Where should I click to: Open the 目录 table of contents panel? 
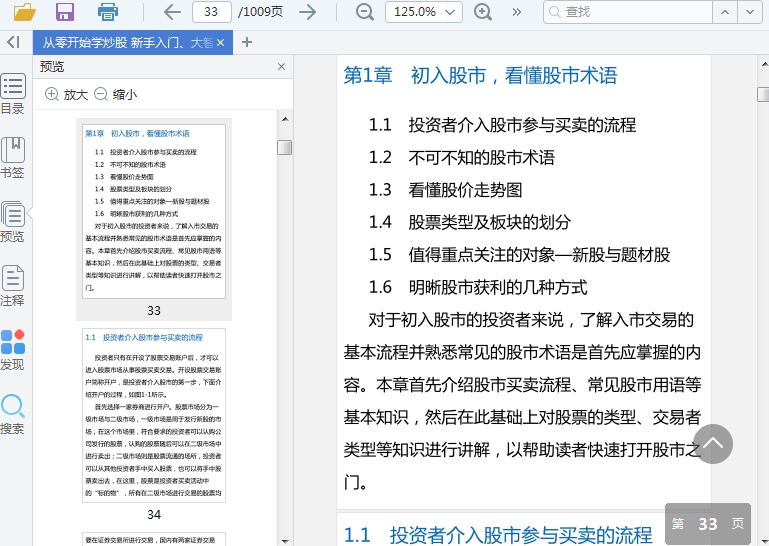click(x=13, y=94)
